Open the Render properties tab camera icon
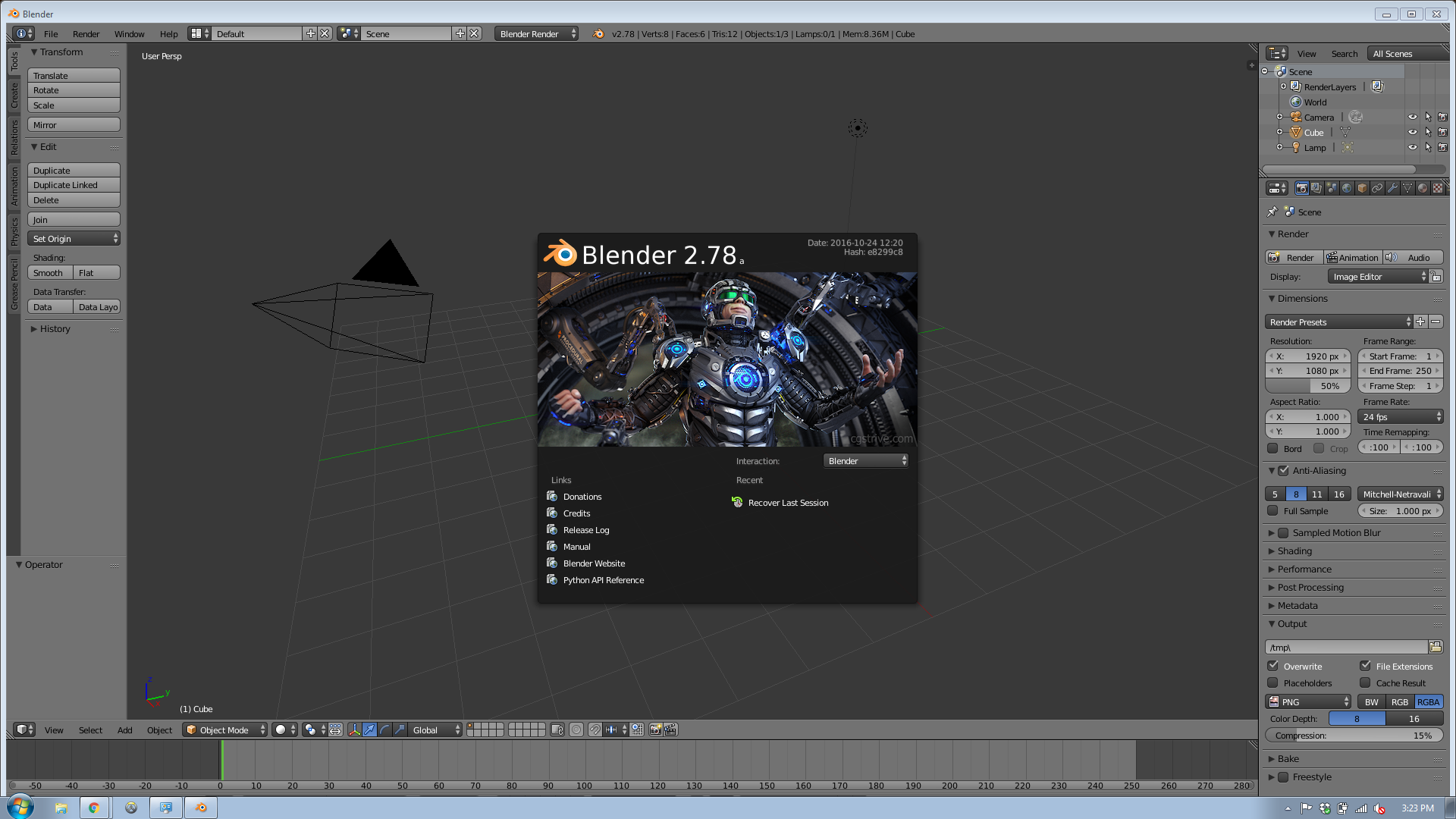Image resolution: width=1456 pixels, height=819 pixels. click(1302, 188)
